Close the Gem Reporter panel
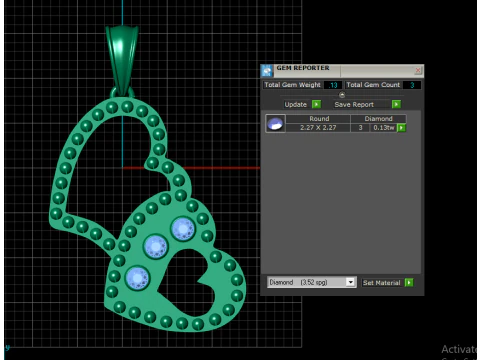This screenshot has width=480, height=360. [x=418, y=70]
